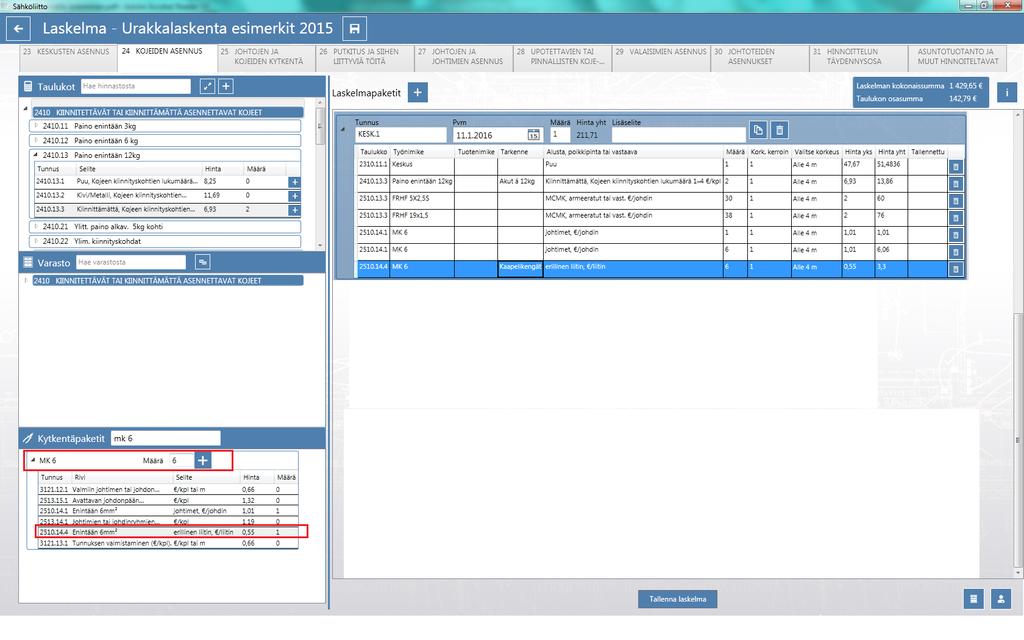
Task: Add a new Laskelmapaketit package
Action: (417, 93)
